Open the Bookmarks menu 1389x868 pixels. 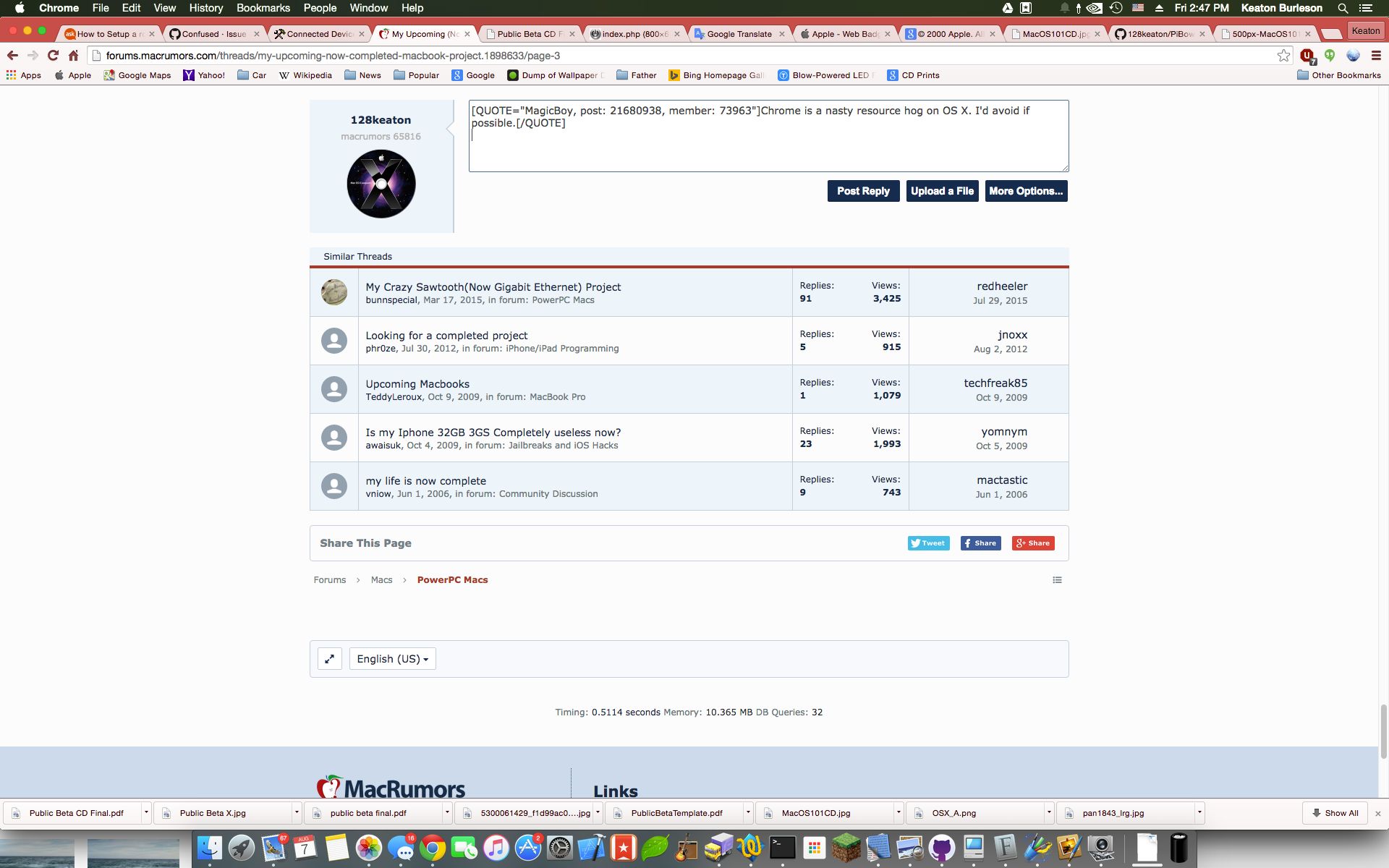pos(263,8)
